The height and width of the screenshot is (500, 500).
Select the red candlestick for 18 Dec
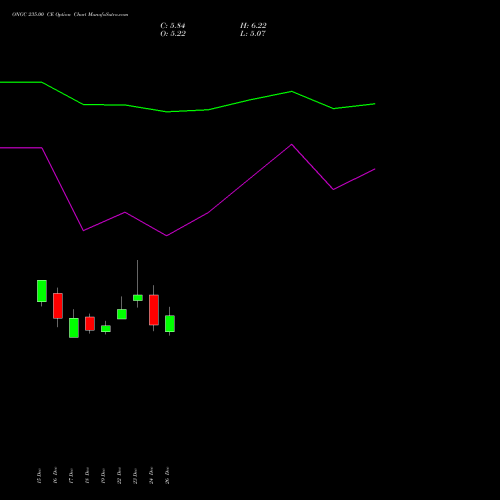90,323
